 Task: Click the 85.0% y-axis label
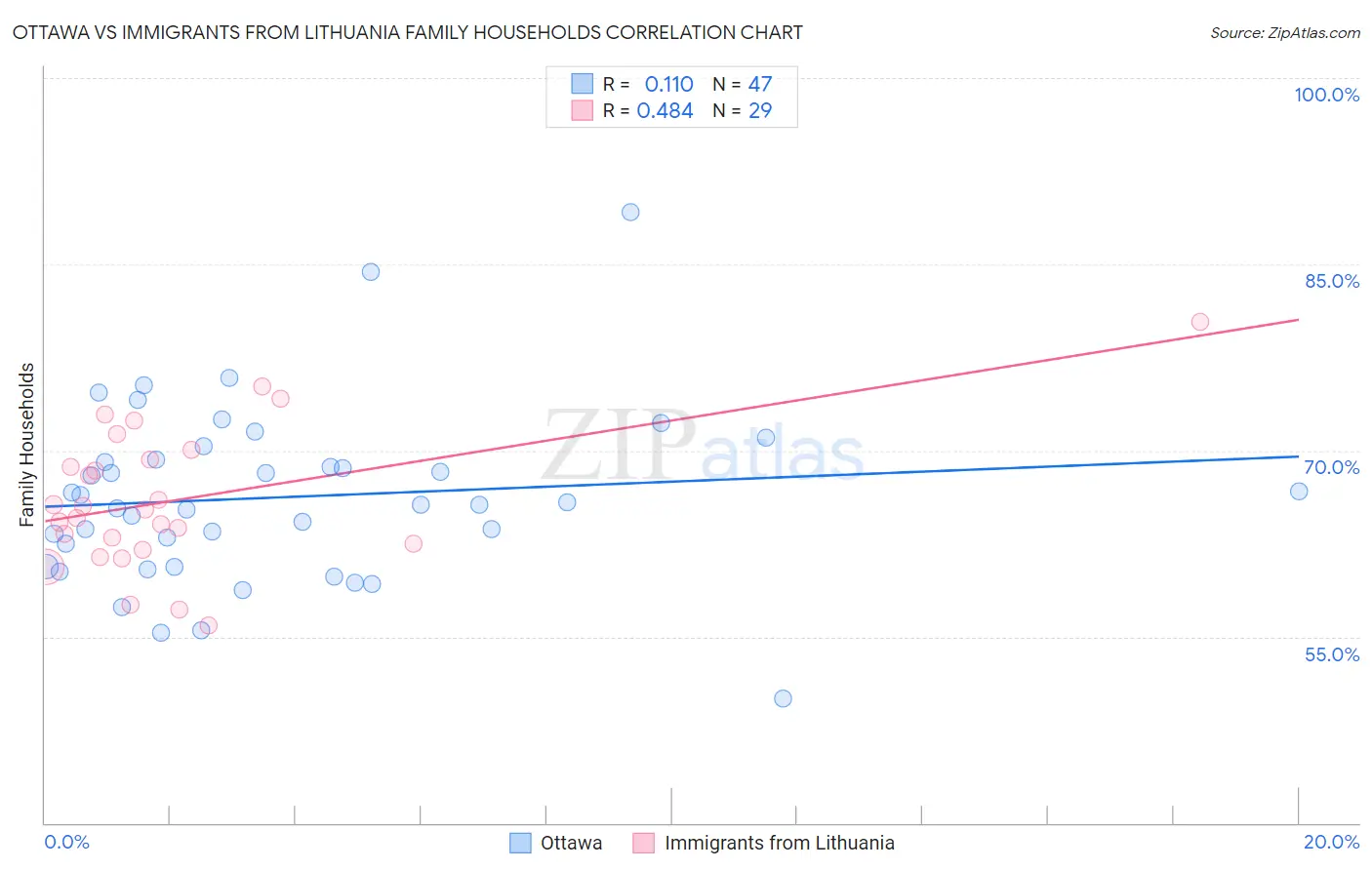point(1332,281)
